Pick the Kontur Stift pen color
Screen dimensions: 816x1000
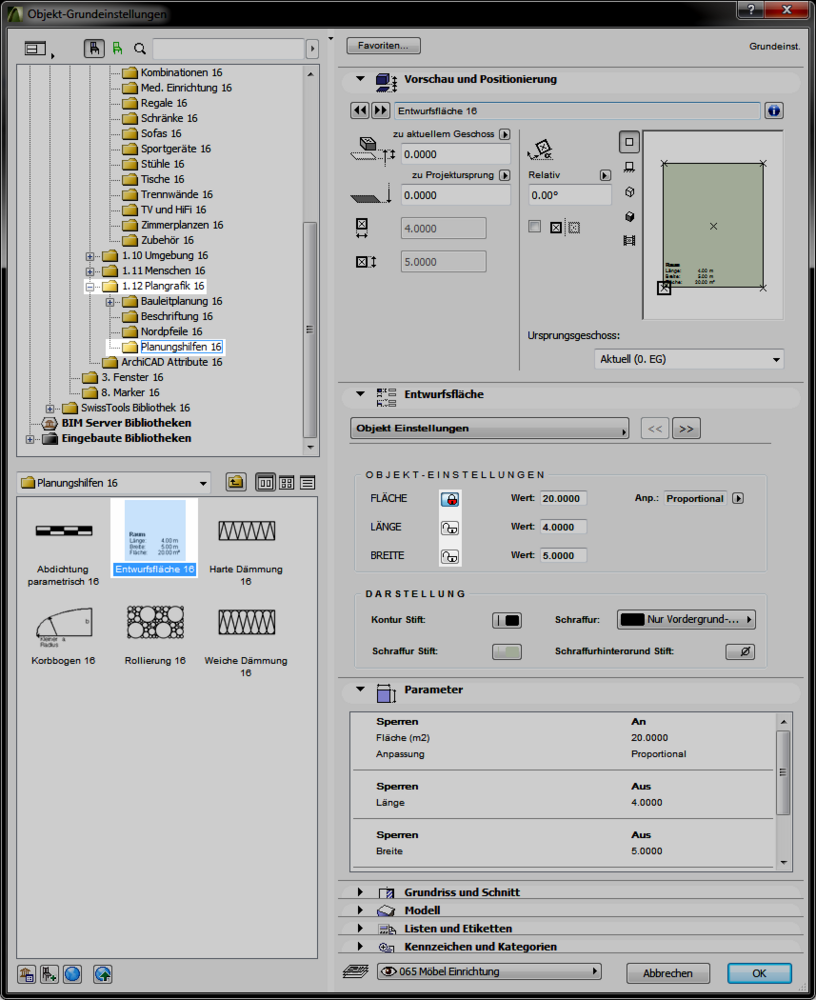point(507,620)
